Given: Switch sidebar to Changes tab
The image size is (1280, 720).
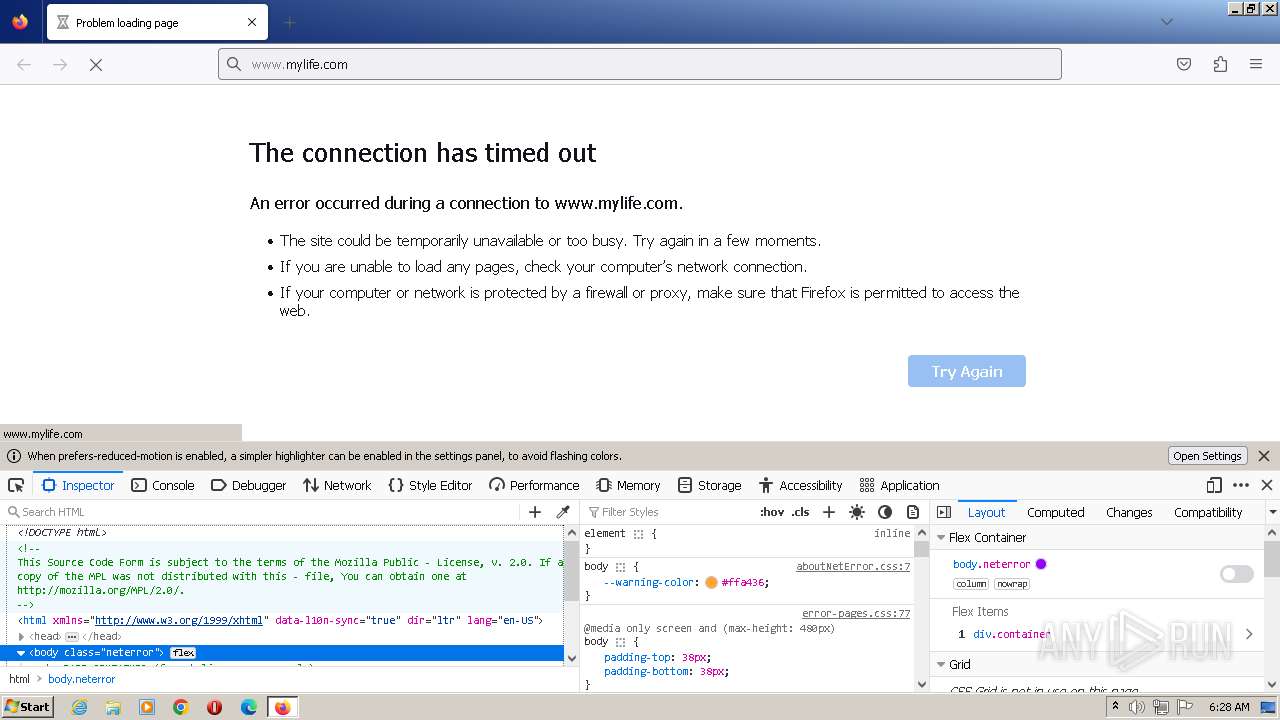Looking at the screenshot, I should tap(1129, 512).
